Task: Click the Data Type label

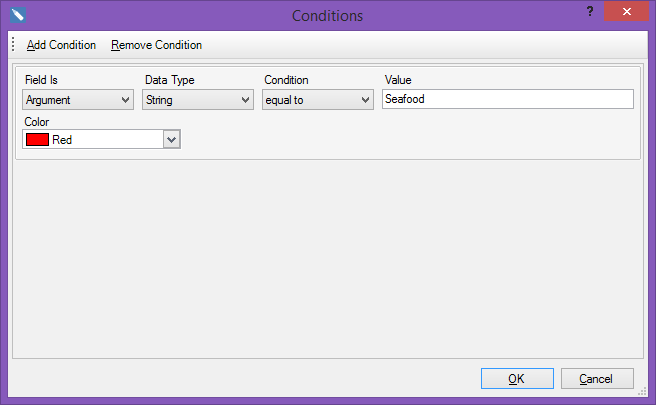Action: (x=169, y=80)
